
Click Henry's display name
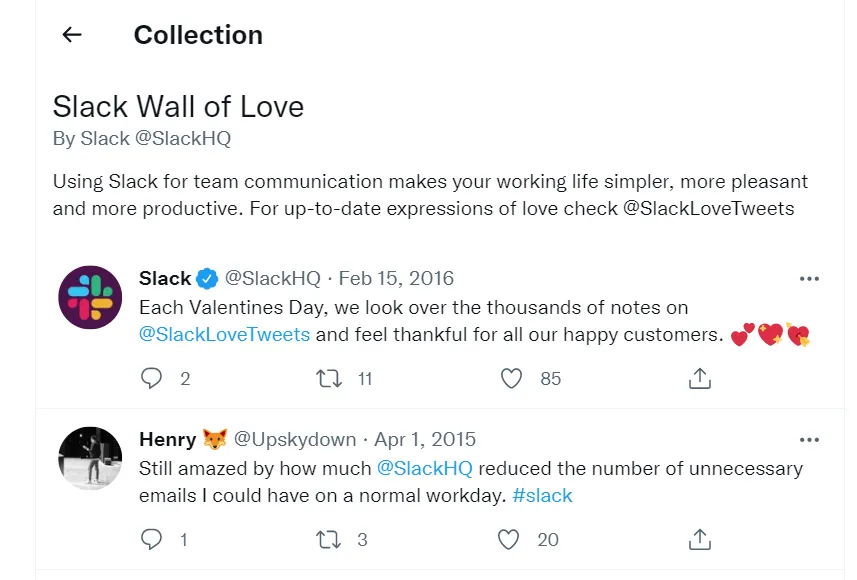click(167, 439)
